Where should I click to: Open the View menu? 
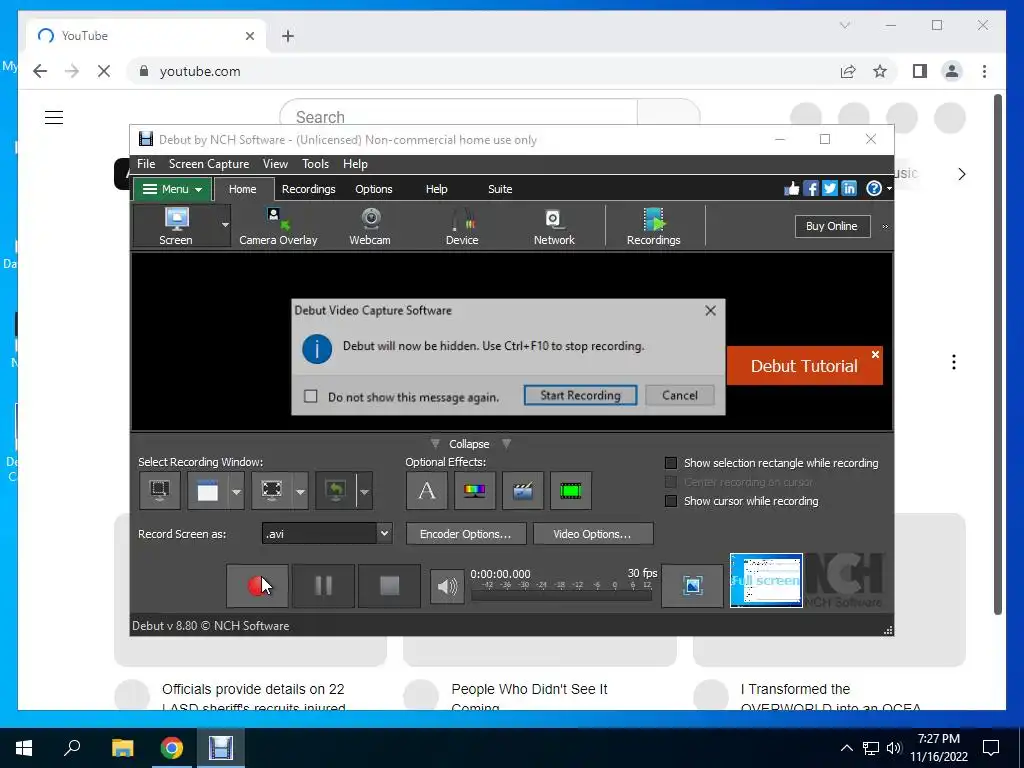click(275, 164)
